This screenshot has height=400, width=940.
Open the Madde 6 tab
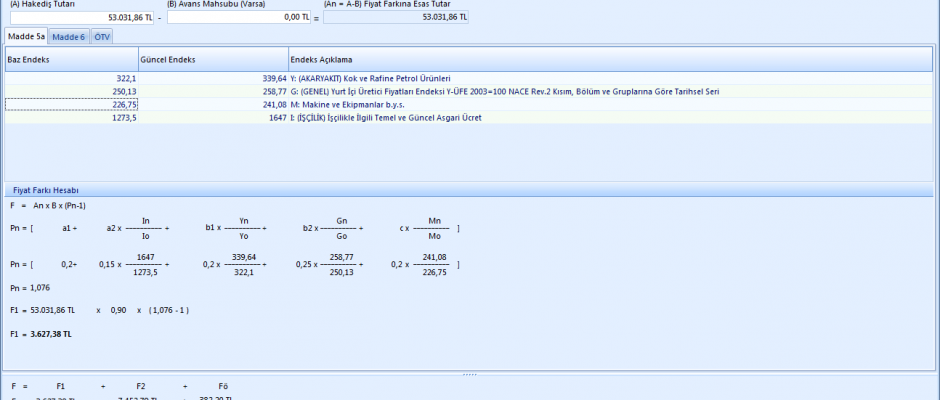pyautogui.click(x=69, y=37)
